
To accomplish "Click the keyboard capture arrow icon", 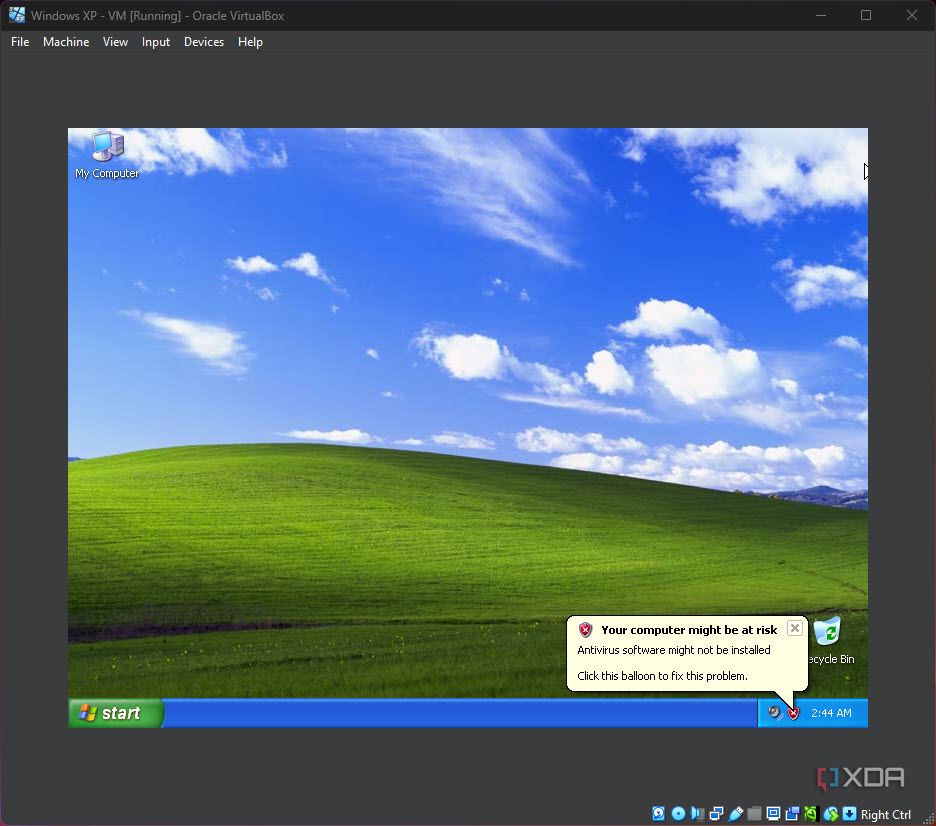I will [x=849, y=813].
